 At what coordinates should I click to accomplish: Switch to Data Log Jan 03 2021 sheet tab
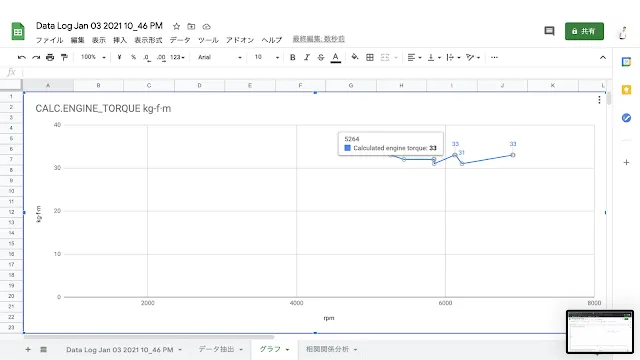[120, 350]
